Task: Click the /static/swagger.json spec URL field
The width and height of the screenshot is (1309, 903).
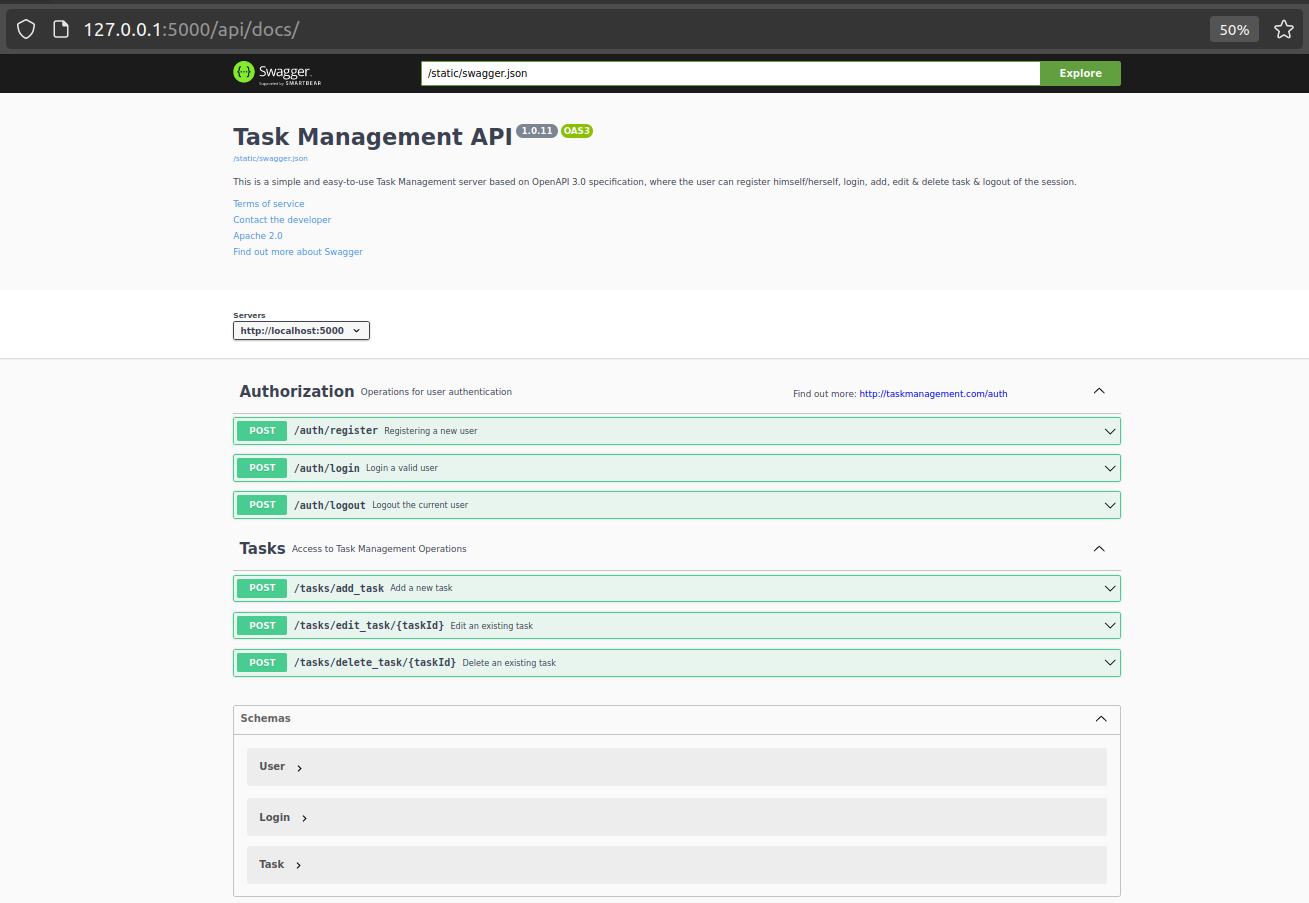Action: point(730,73)
